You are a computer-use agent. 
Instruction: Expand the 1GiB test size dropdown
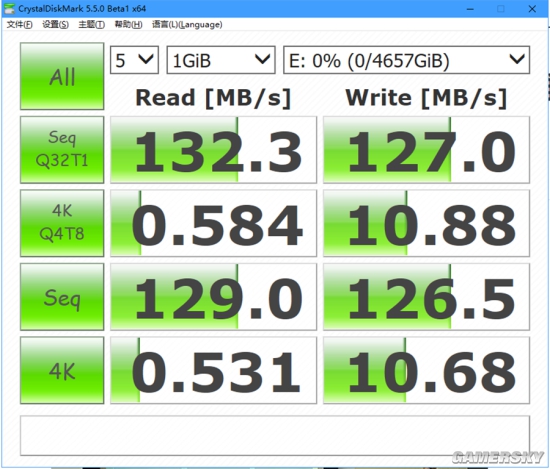pos(221,60)
